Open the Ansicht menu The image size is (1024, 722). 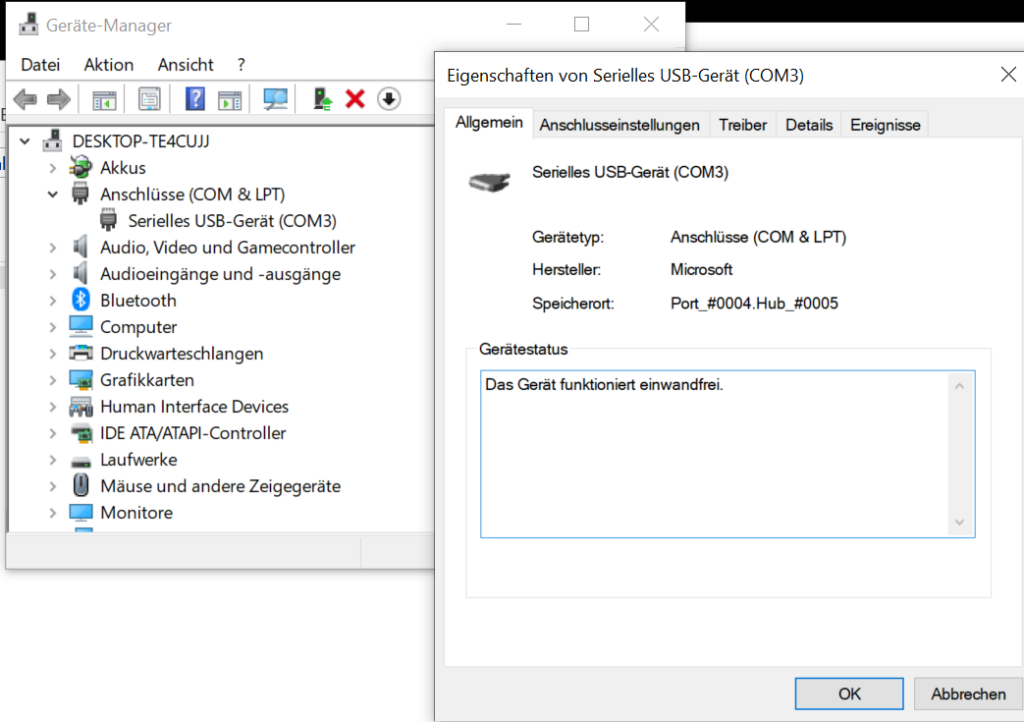[x=185, y=64]
